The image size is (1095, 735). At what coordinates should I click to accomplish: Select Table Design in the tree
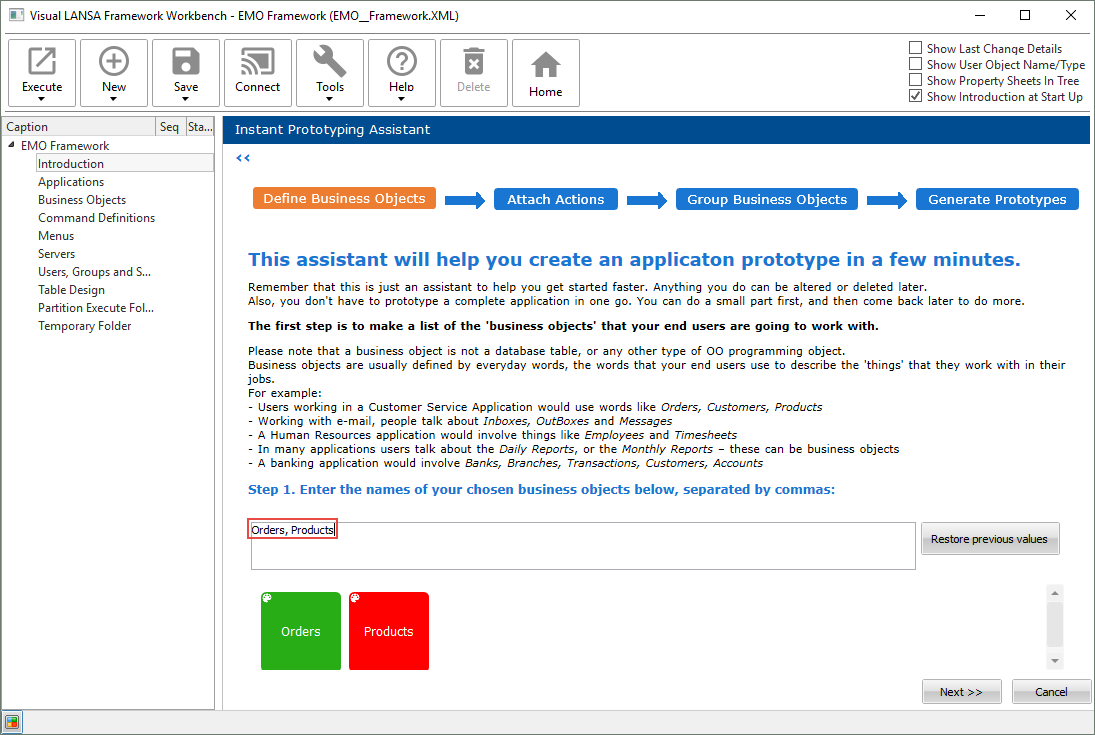71,290
